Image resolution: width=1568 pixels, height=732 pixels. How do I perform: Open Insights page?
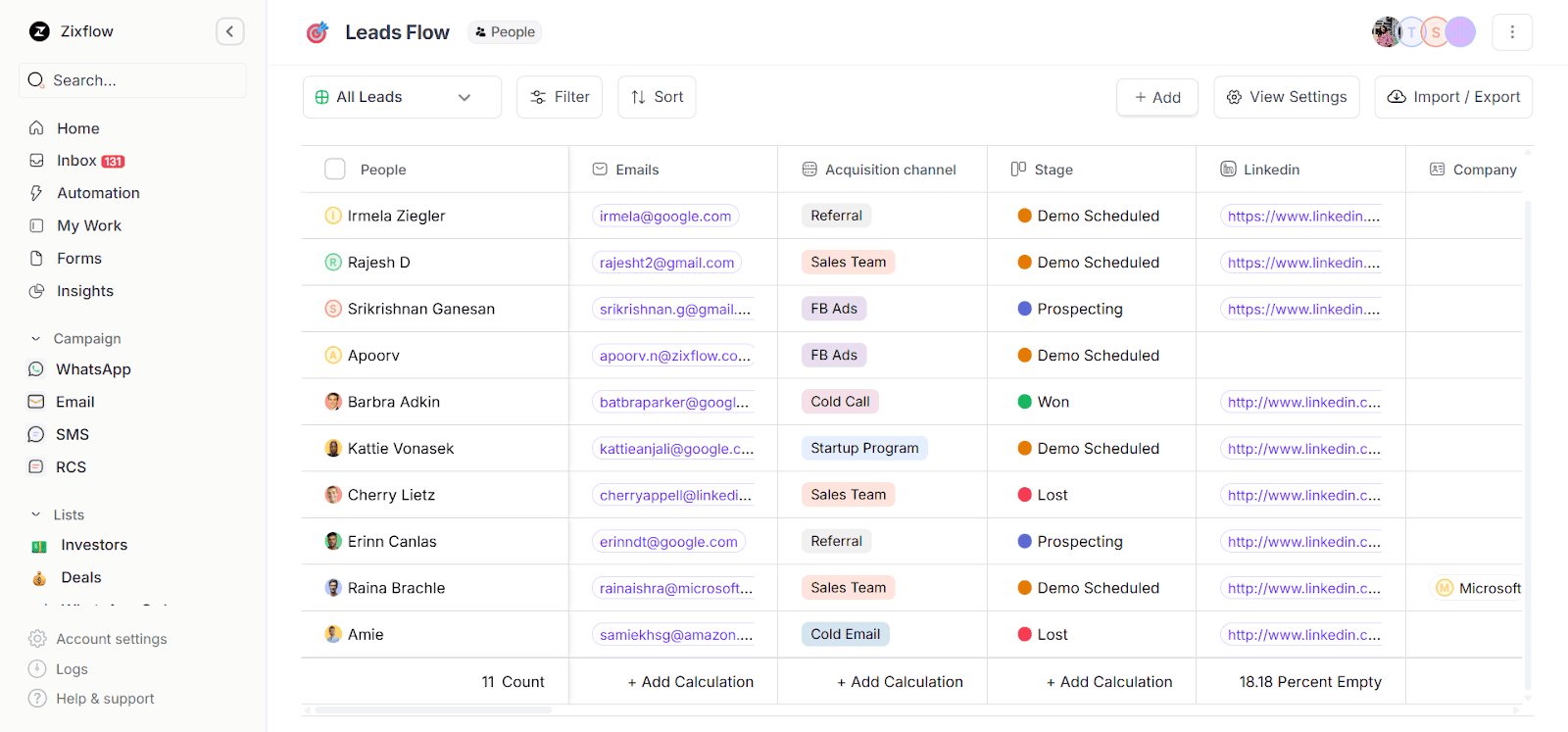[x=84, y=291]
